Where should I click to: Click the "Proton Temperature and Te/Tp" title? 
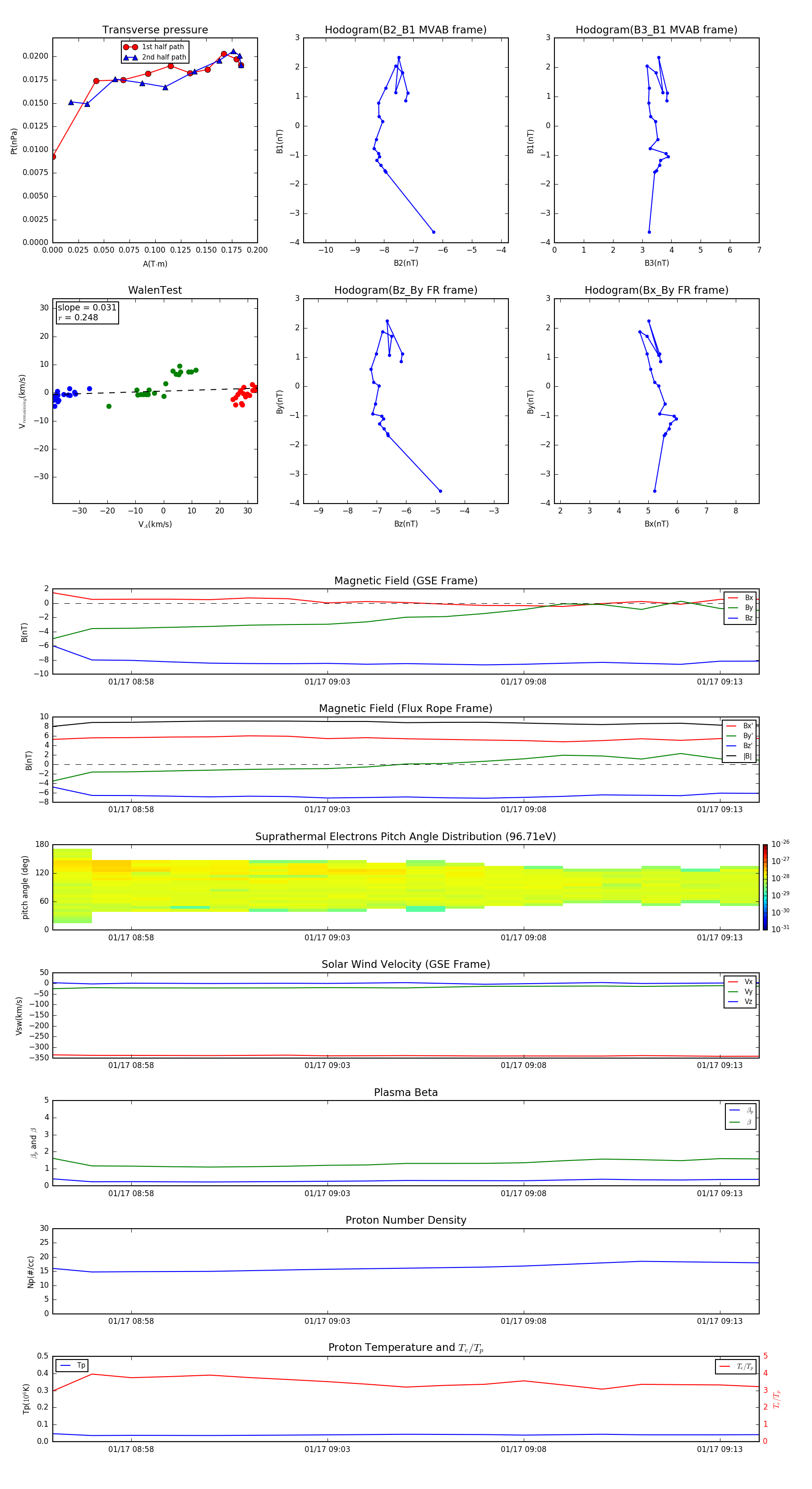[x=406, y=1348]
